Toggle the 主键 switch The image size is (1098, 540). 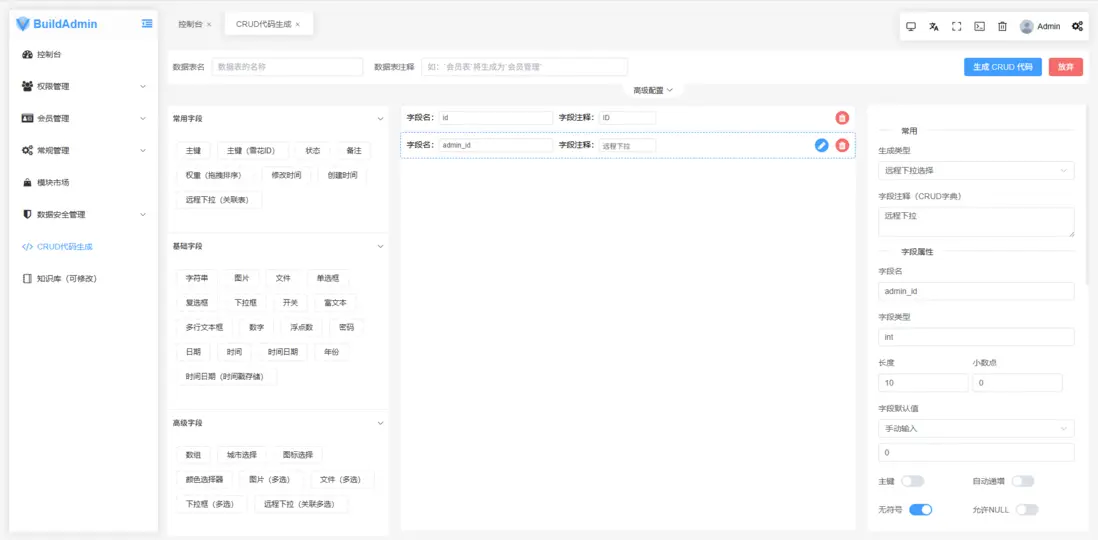pos(912,481)
